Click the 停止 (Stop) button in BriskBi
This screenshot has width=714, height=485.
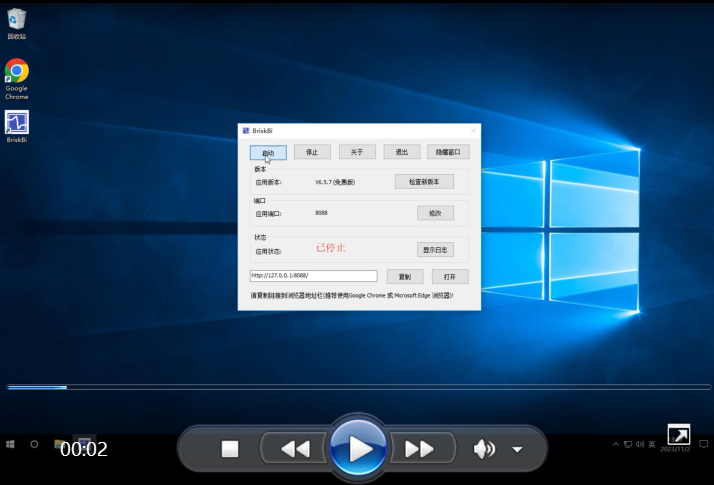tap(312, 152)
